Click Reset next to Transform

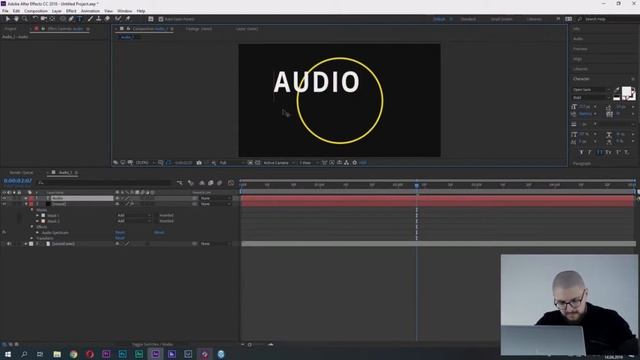(x=120, y=238)
